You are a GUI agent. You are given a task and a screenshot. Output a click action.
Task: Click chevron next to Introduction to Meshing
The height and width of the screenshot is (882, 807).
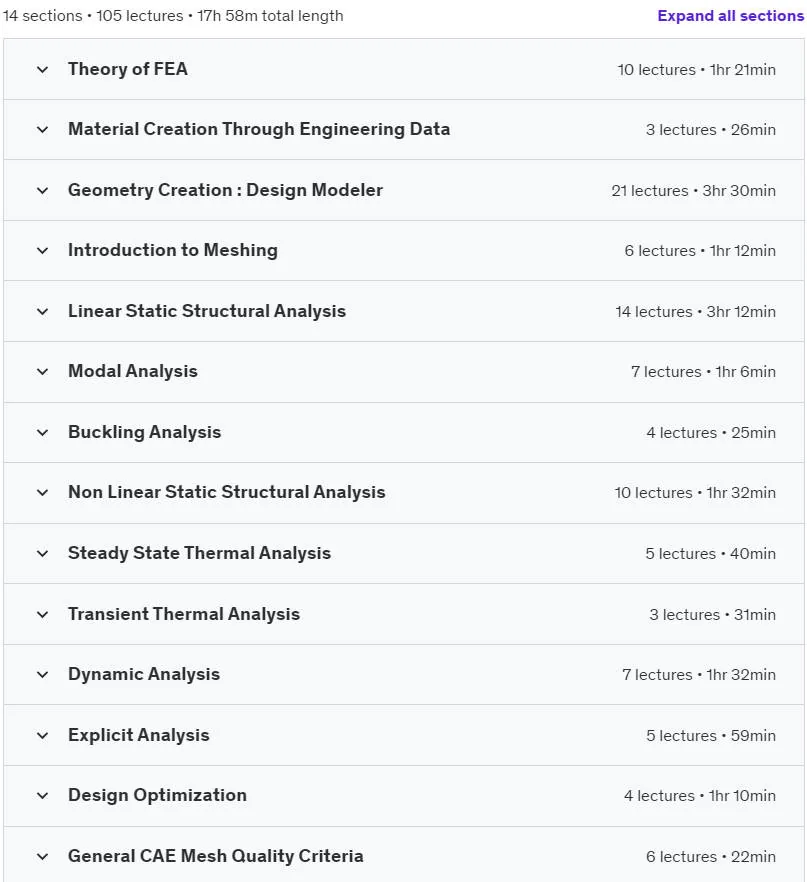click(42, 251)
